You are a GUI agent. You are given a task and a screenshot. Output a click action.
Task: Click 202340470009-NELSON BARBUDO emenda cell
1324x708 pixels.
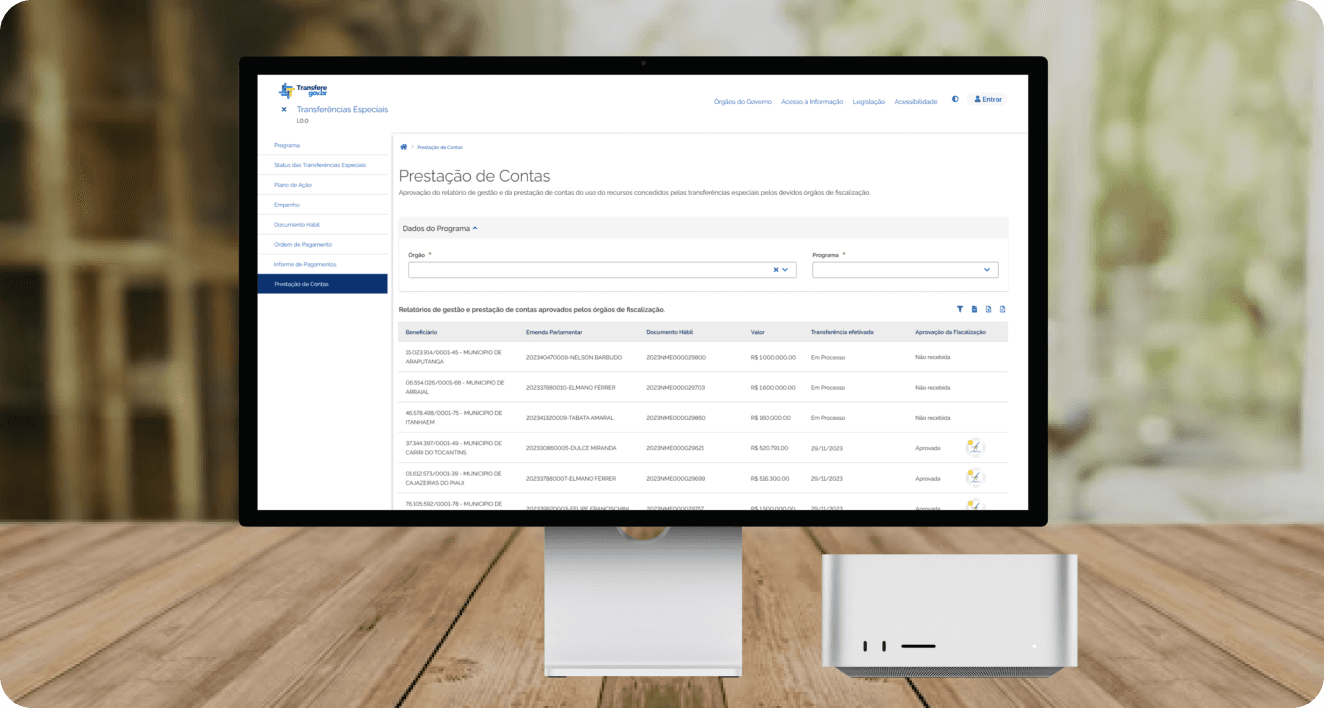click(574, 357)
